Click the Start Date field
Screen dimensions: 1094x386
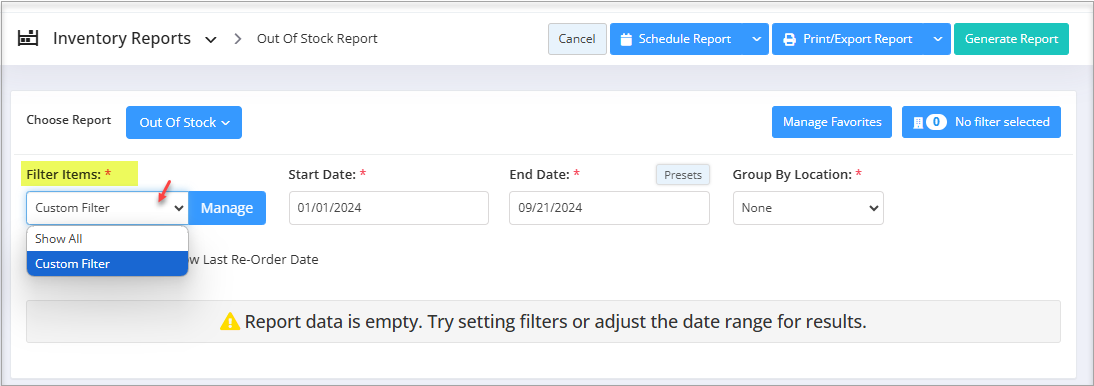coord(389,208)
